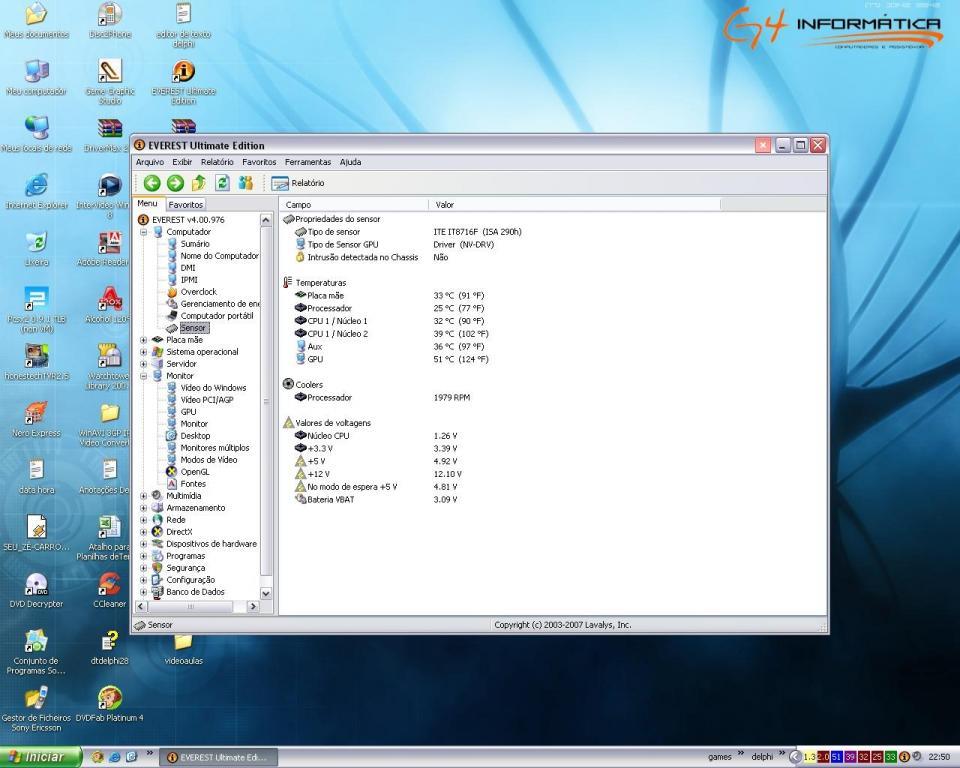Open the Exibir menu
Screen dimensions: 960x768
click(182, 162)
